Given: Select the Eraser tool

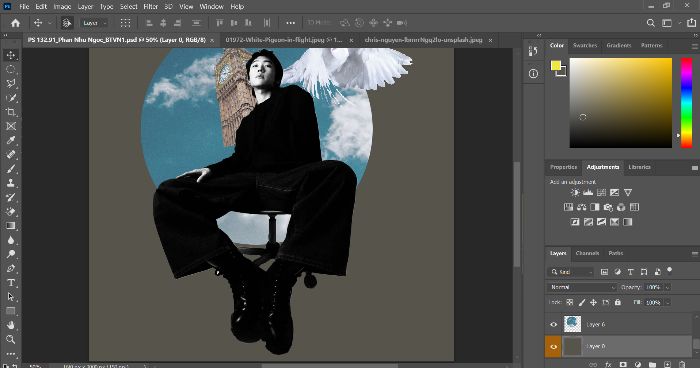Looking at the screenshot, I should coord(11,212).
